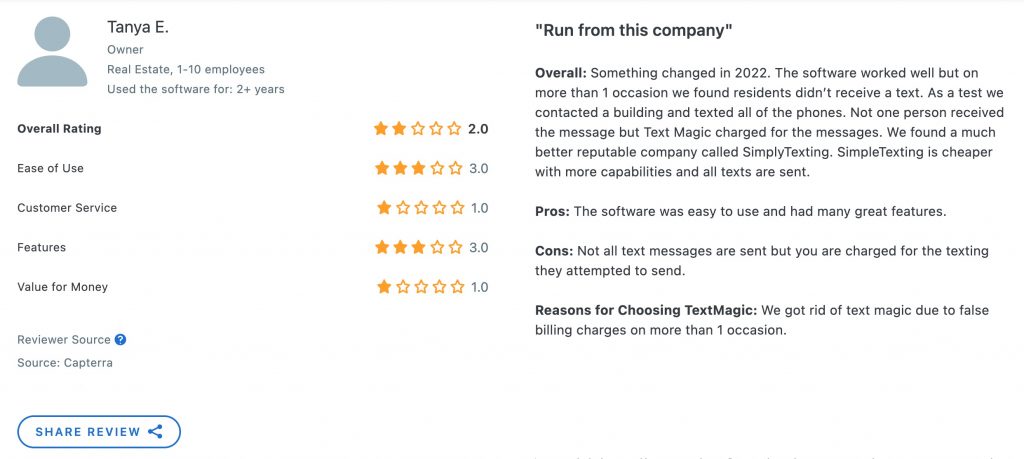Click the second star of Overall Rating
This screenshot has width=1024, height=459.
[399, 129]
